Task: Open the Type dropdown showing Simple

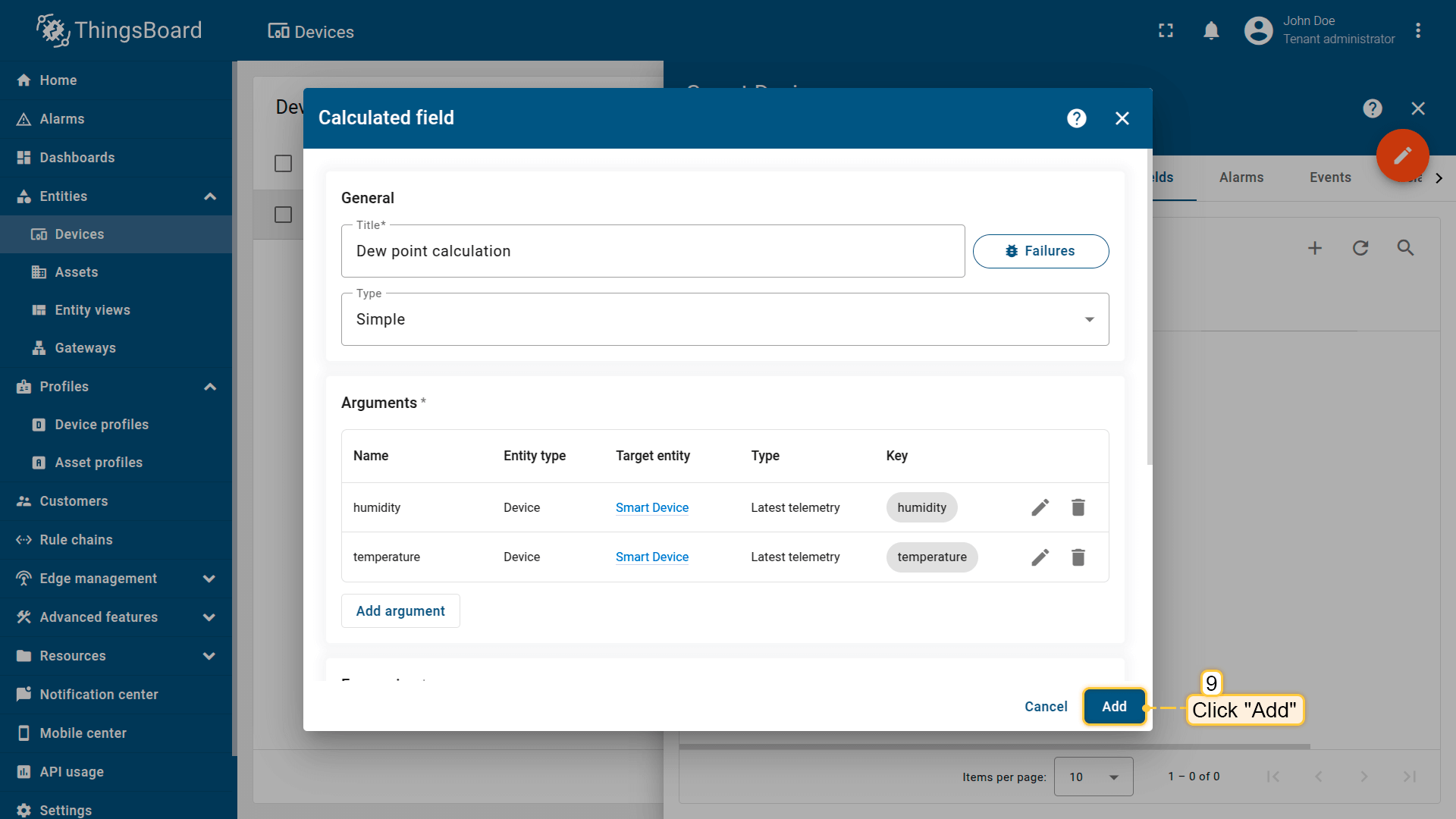Action: pyautogui.click(x=724, y=319)
